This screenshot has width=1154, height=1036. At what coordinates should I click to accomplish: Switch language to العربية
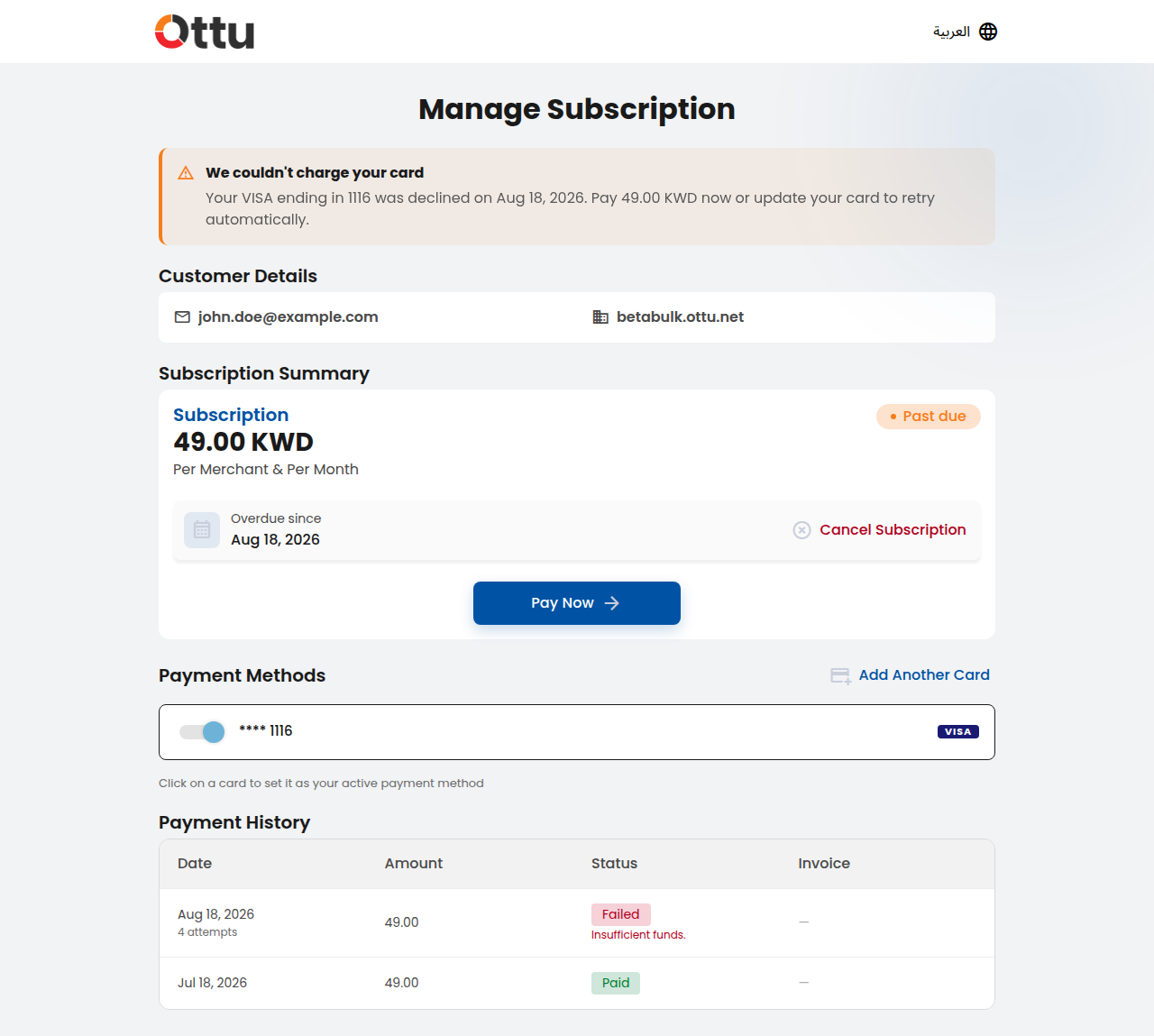[951, 32]
